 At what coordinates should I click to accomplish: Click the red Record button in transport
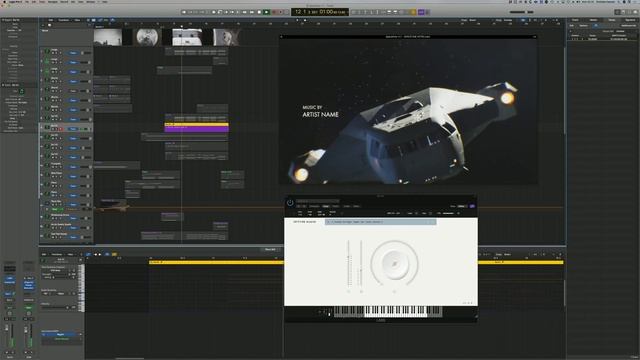pyautogui.click(x=274, y=12)
